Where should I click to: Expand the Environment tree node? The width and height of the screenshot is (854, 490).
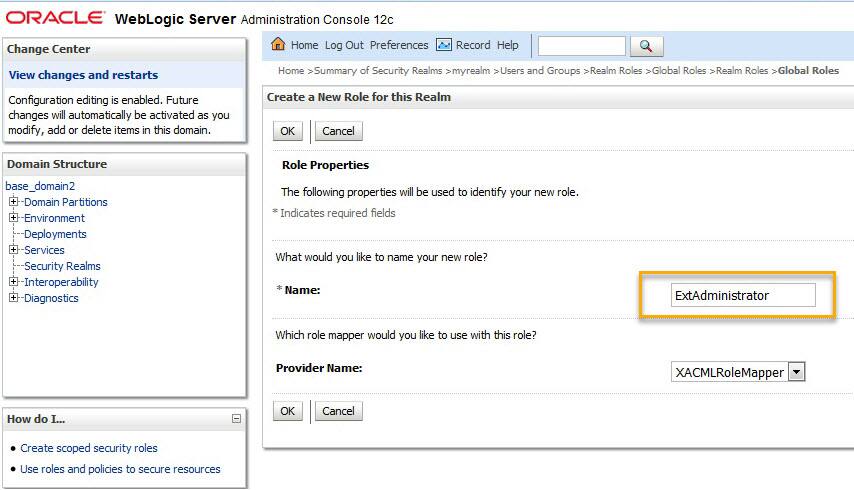pos(13,218)
